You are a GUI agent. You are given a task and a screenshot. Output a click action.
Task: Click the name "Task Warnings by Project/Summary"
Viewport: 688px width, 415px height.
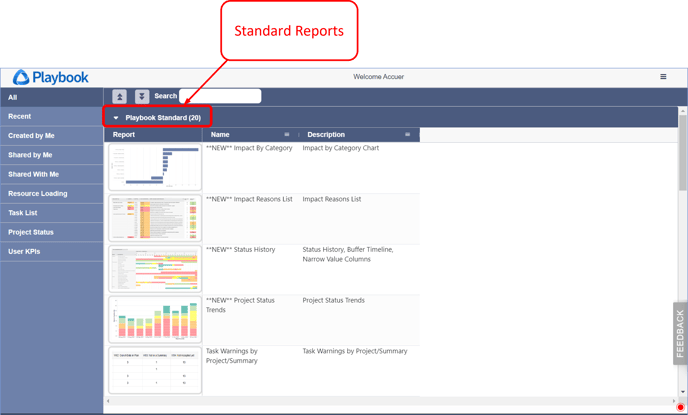pos(232,356)
